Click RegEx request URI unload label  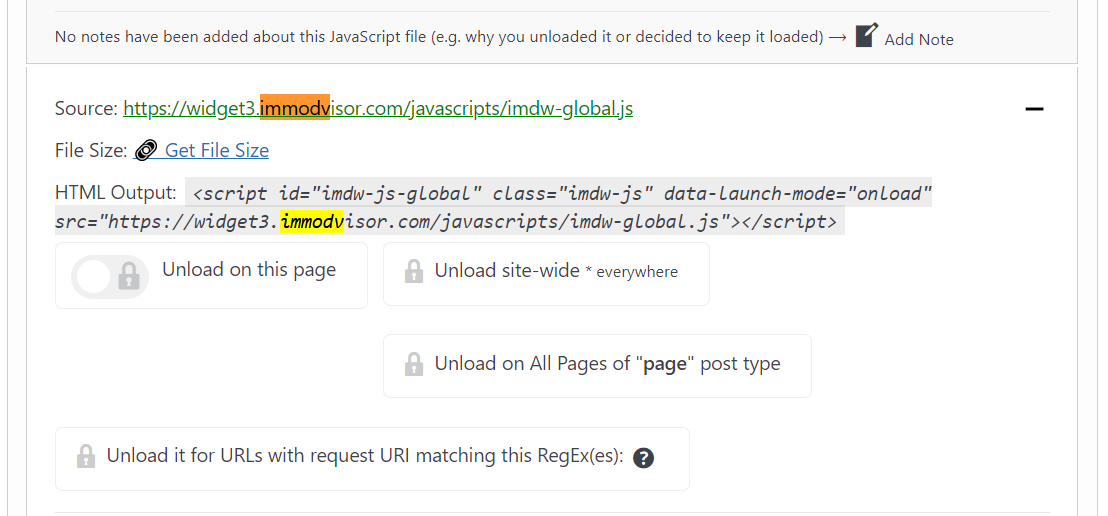(365, 456)
